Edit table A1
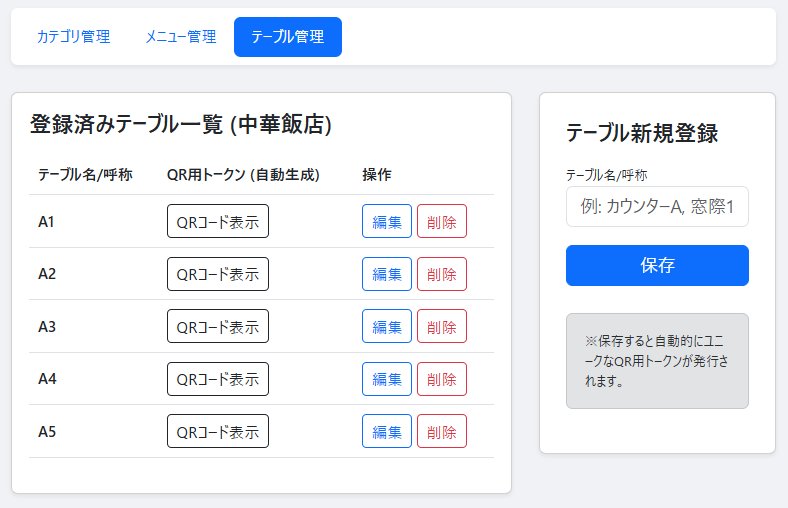Image resolution: width=788 pixels, height=508 pixels. (387, 221)
